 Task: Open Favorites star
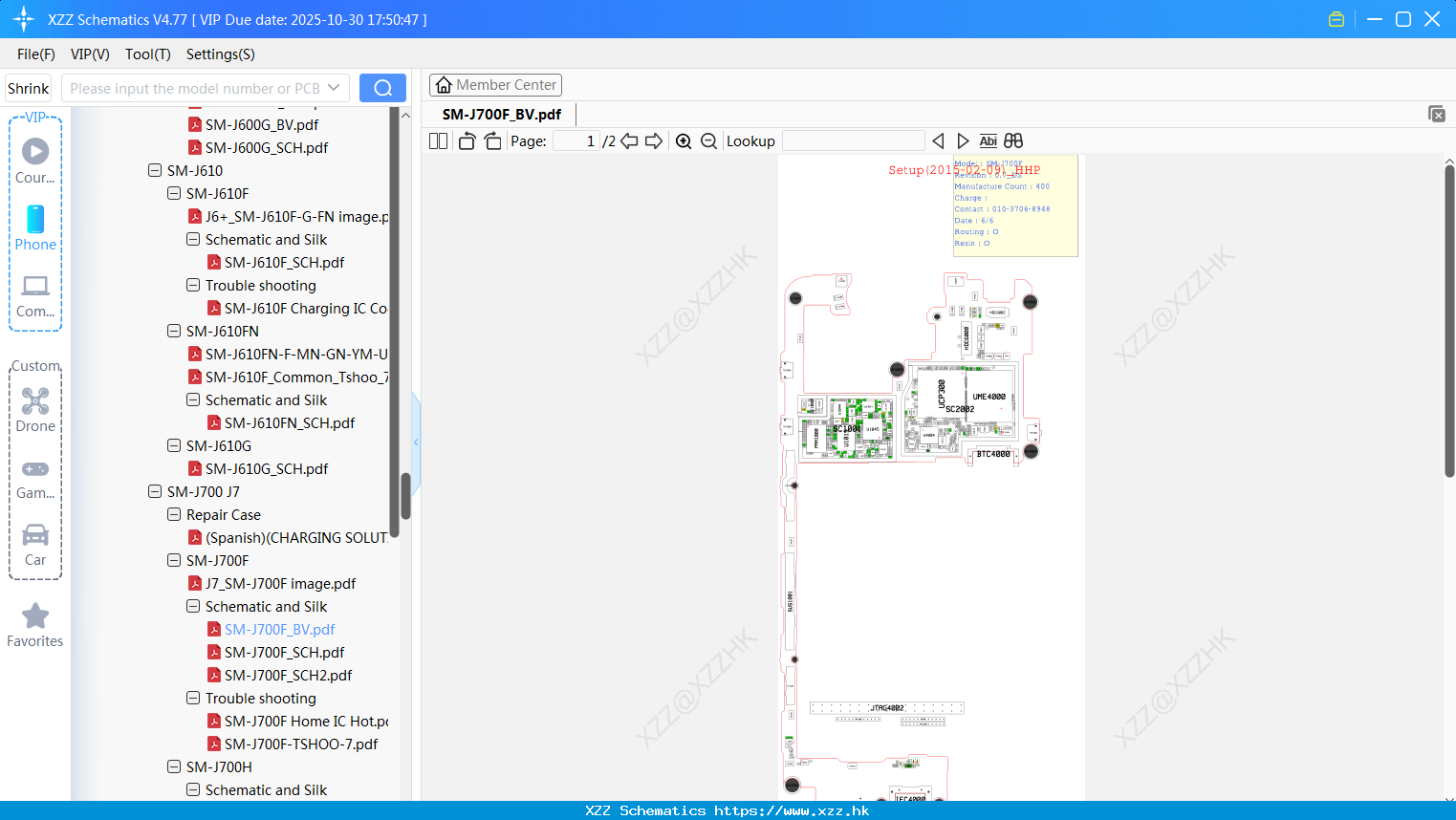(x=35, y=625)
